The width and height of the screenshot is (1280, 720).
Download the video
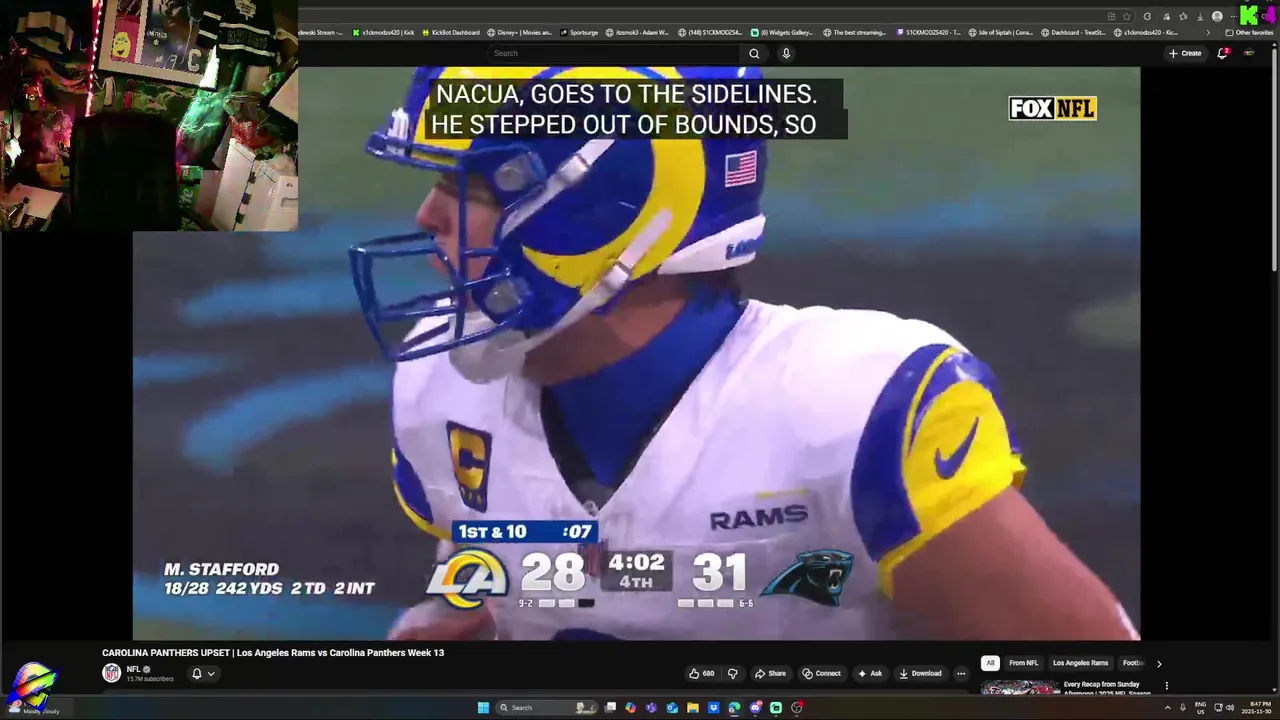920,673
